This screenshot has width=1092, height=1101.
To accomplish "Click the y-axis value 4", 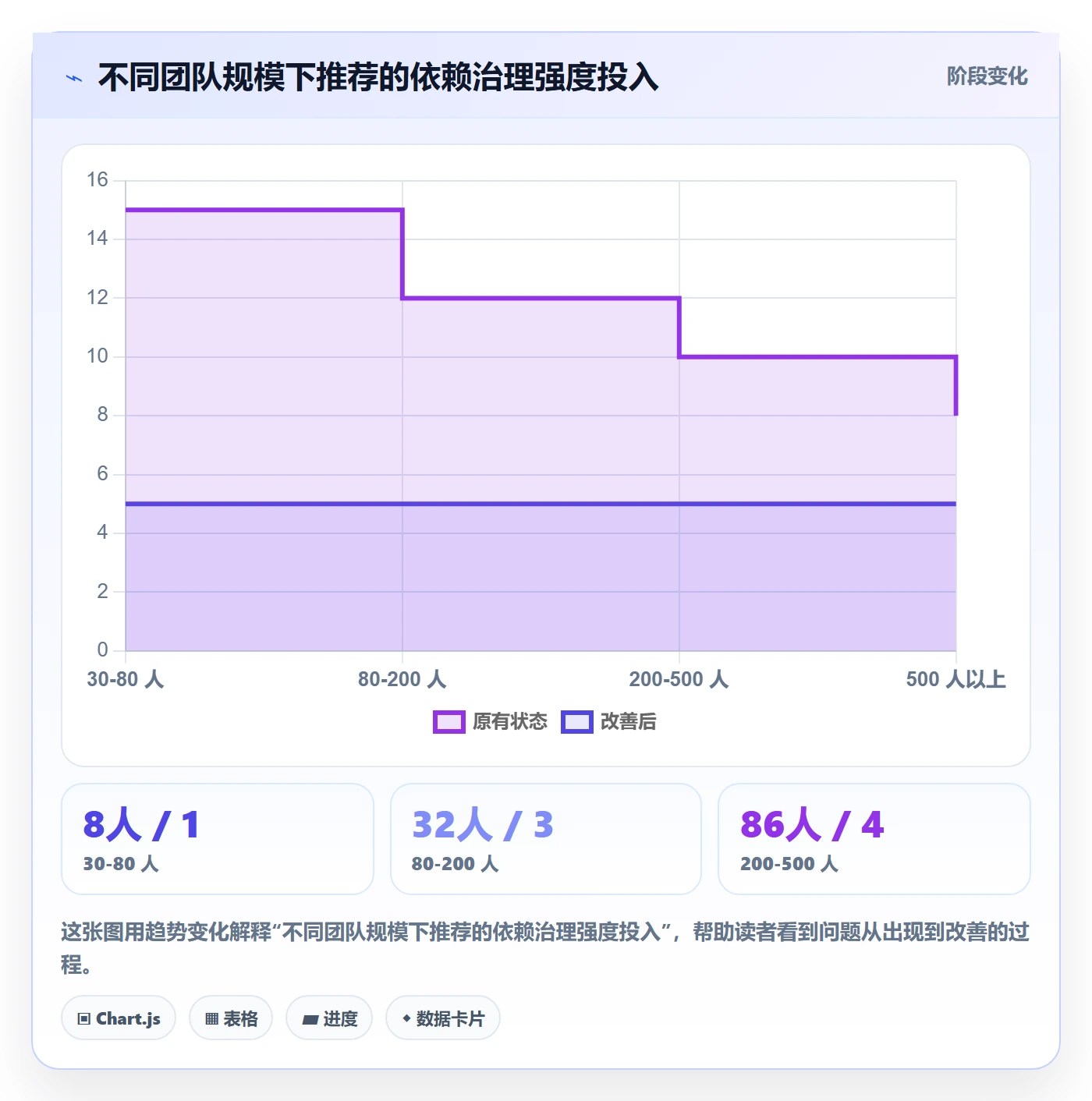I will 102,533.
